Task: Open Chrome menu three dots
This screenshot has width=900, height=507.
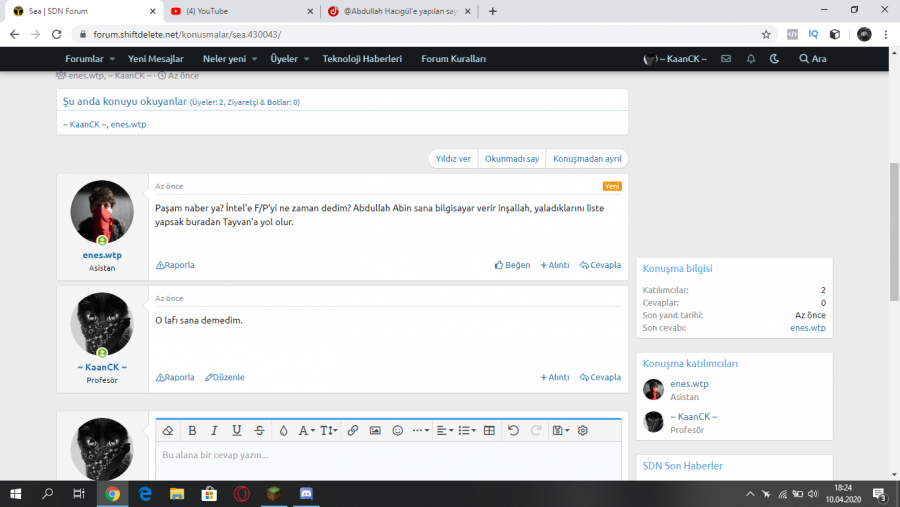Action: click(x=886, y=34)
